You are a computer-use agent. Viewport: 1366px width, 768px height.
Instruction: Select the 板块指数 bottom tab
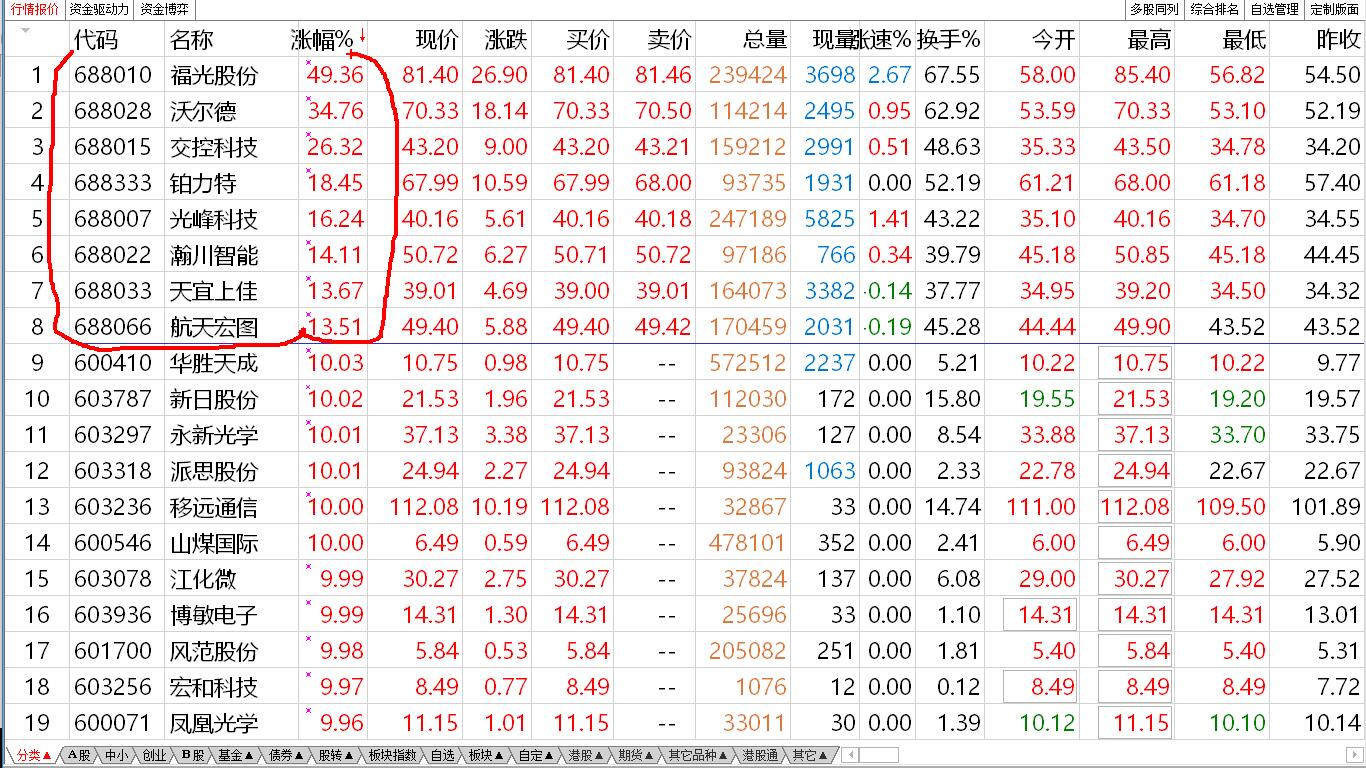[392, 755]
